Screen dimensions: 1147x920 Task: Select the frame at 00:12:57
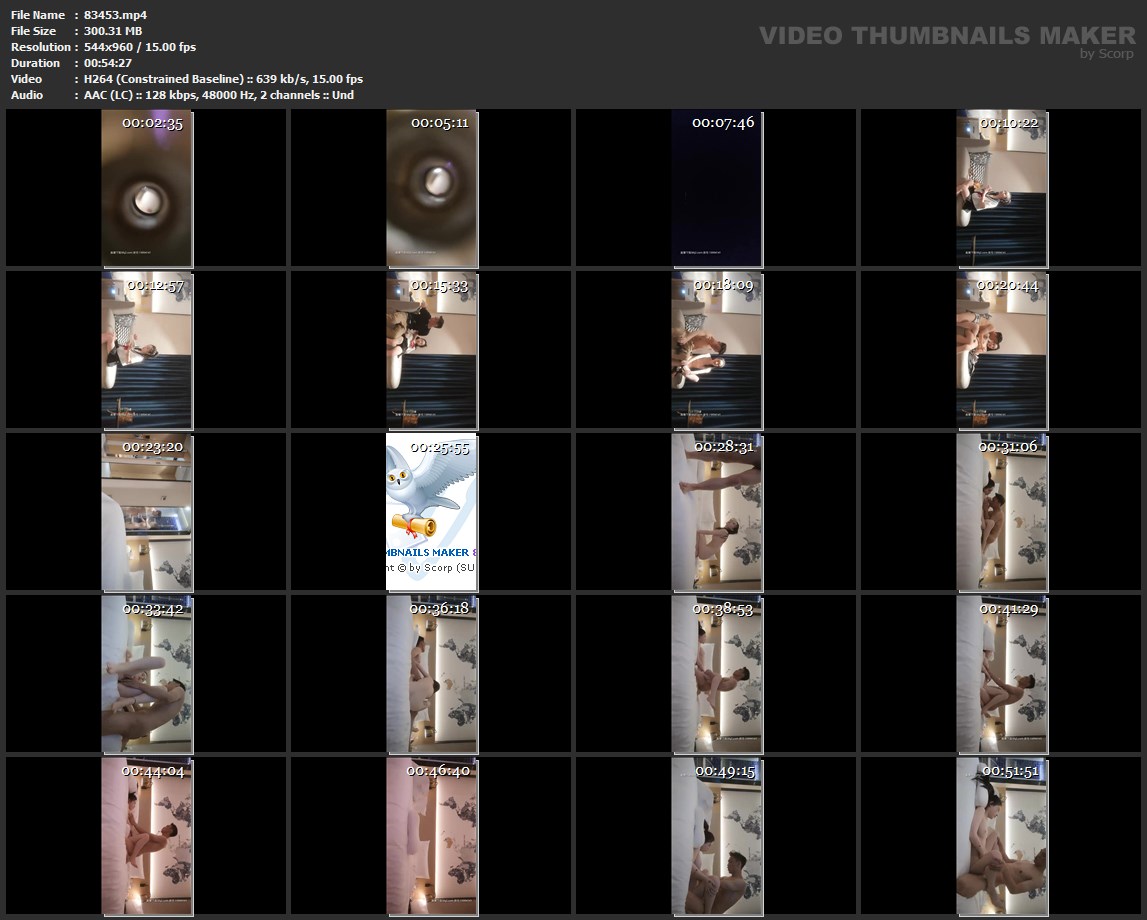[x=147, y=350]
